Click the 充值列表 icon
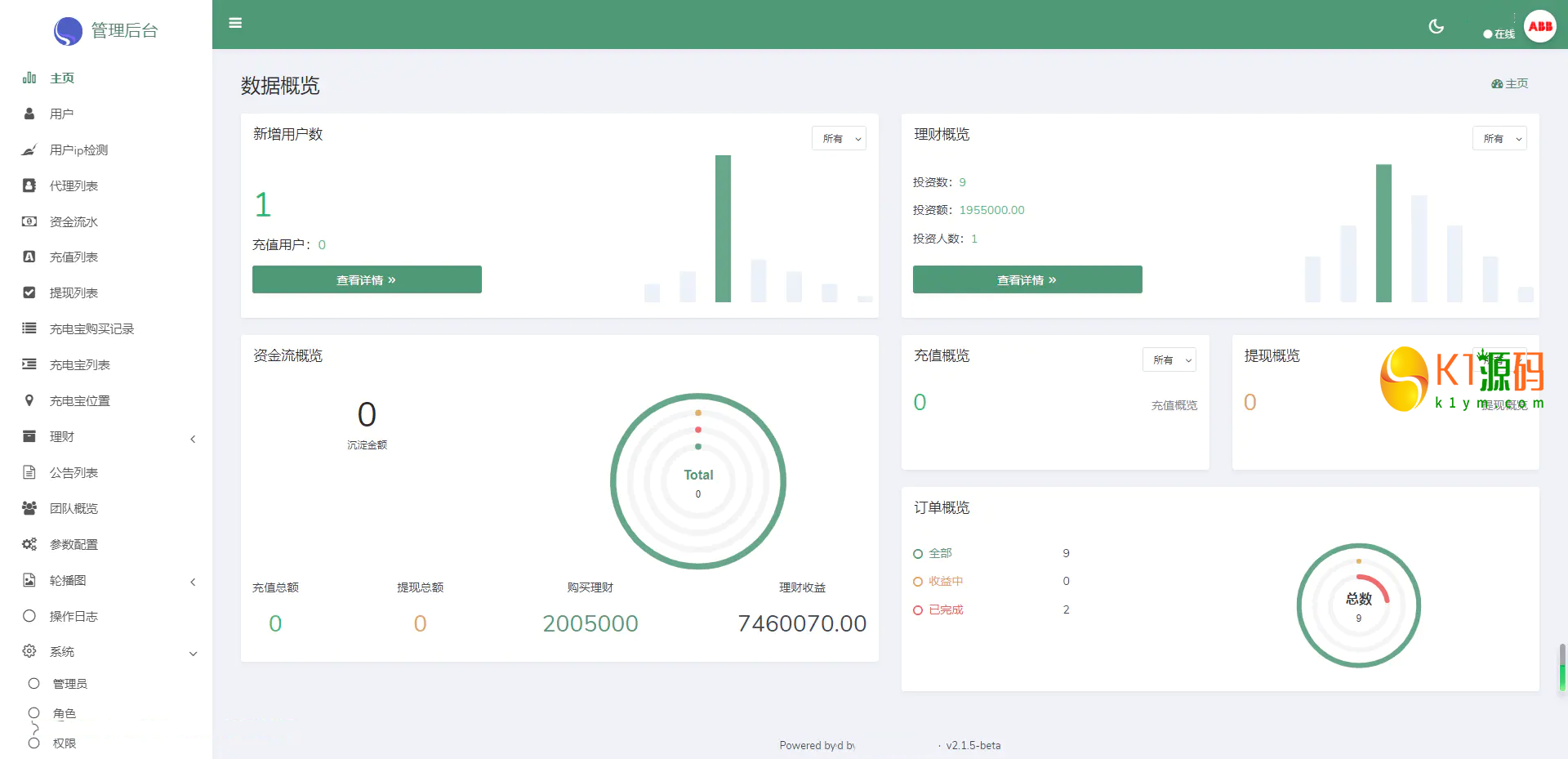The height and width of the screenshot is (759, 1568). (29, 257)
